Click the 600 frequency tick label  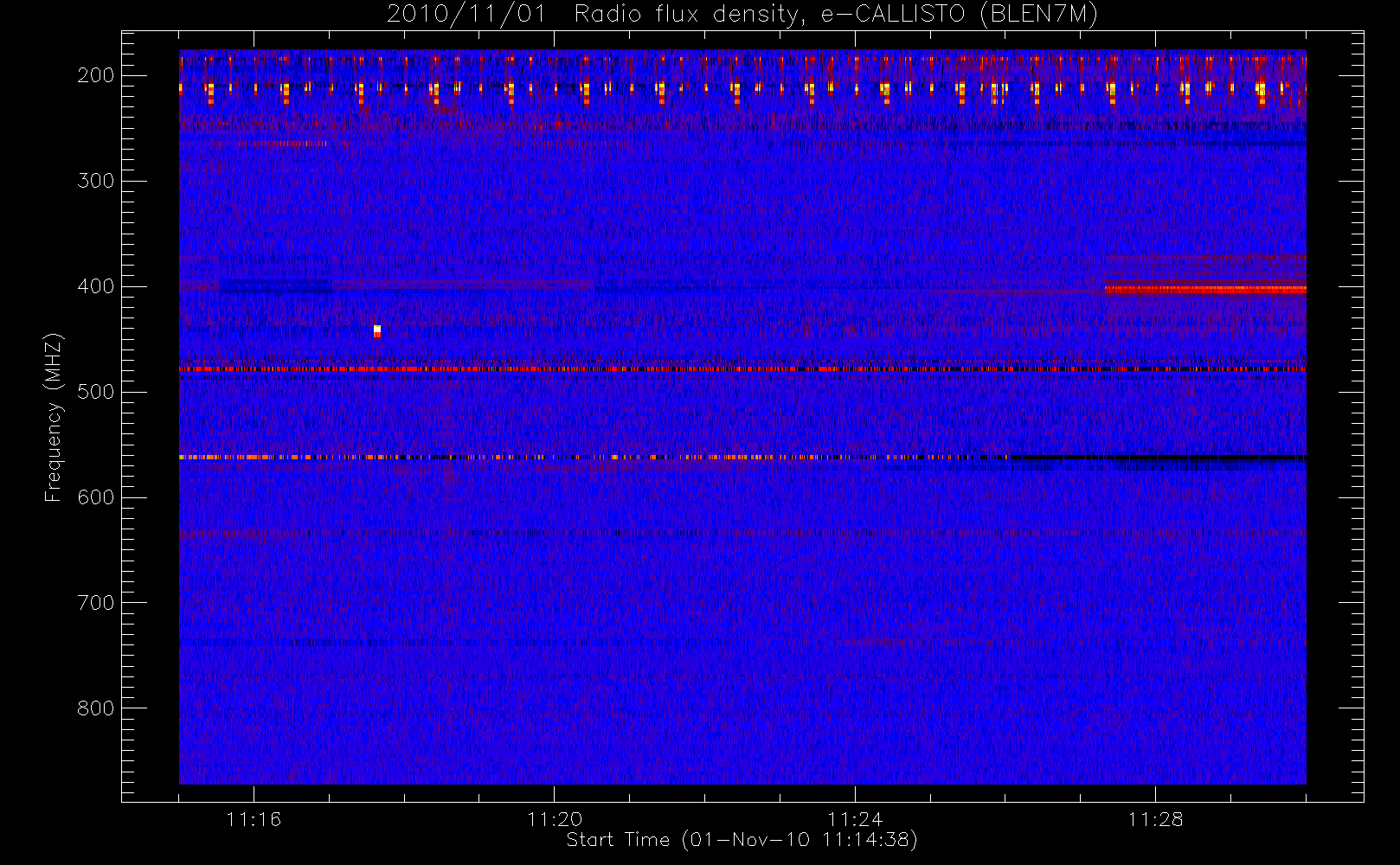96,497
